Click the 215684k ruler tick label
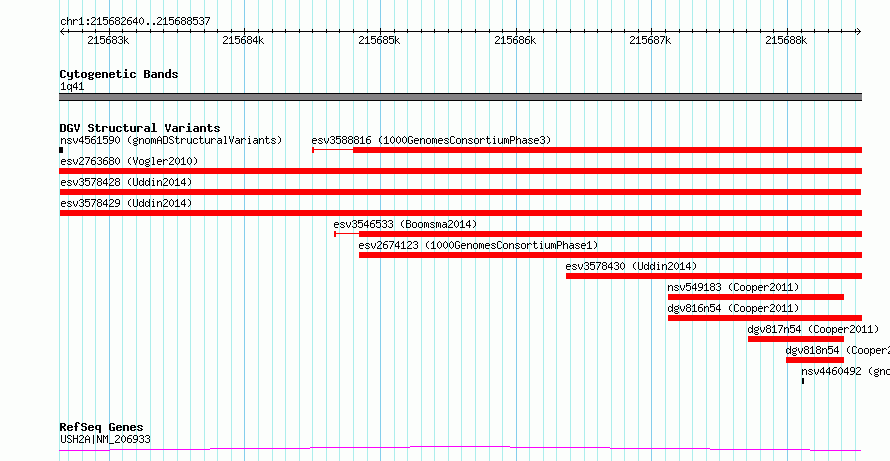 tap(244, 40)
